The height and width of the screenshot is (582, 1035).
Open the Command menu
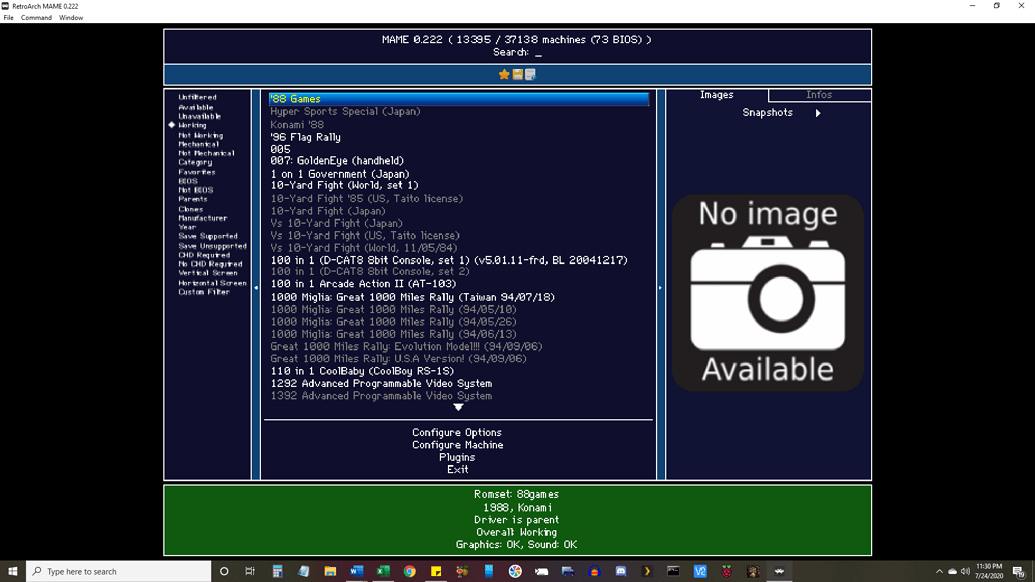tap(36, 18)
